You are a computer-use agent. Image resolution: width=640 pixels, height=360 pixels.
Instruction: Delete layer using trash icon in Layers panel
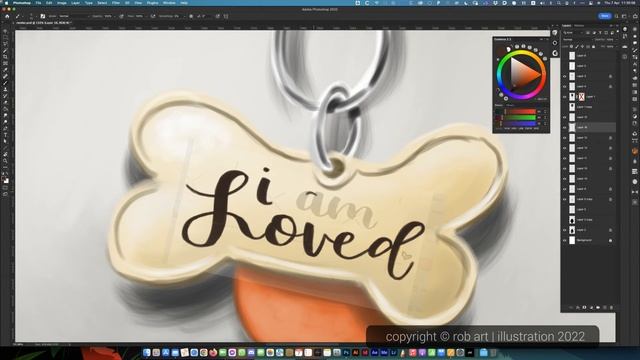pyautogui.click(x=611, y=307)
